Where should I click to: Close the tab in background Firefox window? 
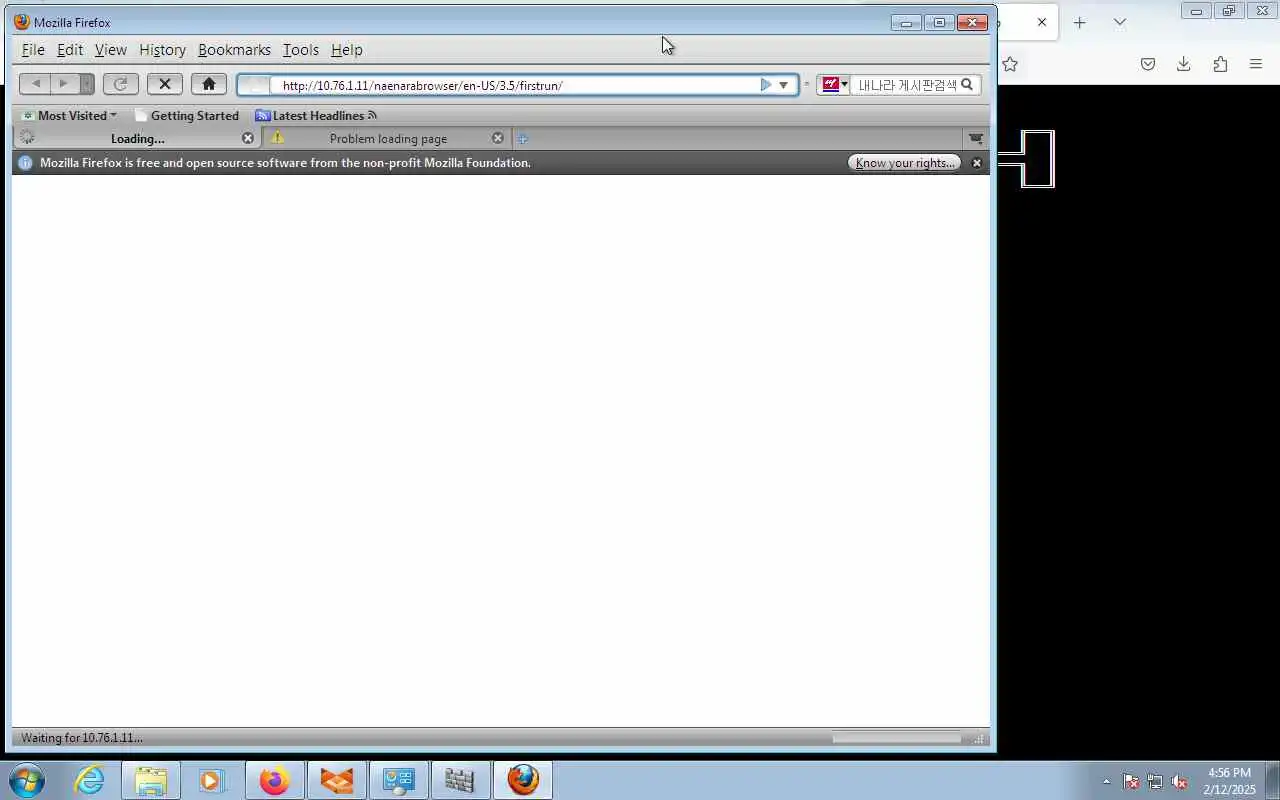pyautogui.click(x=1041, y=22)
